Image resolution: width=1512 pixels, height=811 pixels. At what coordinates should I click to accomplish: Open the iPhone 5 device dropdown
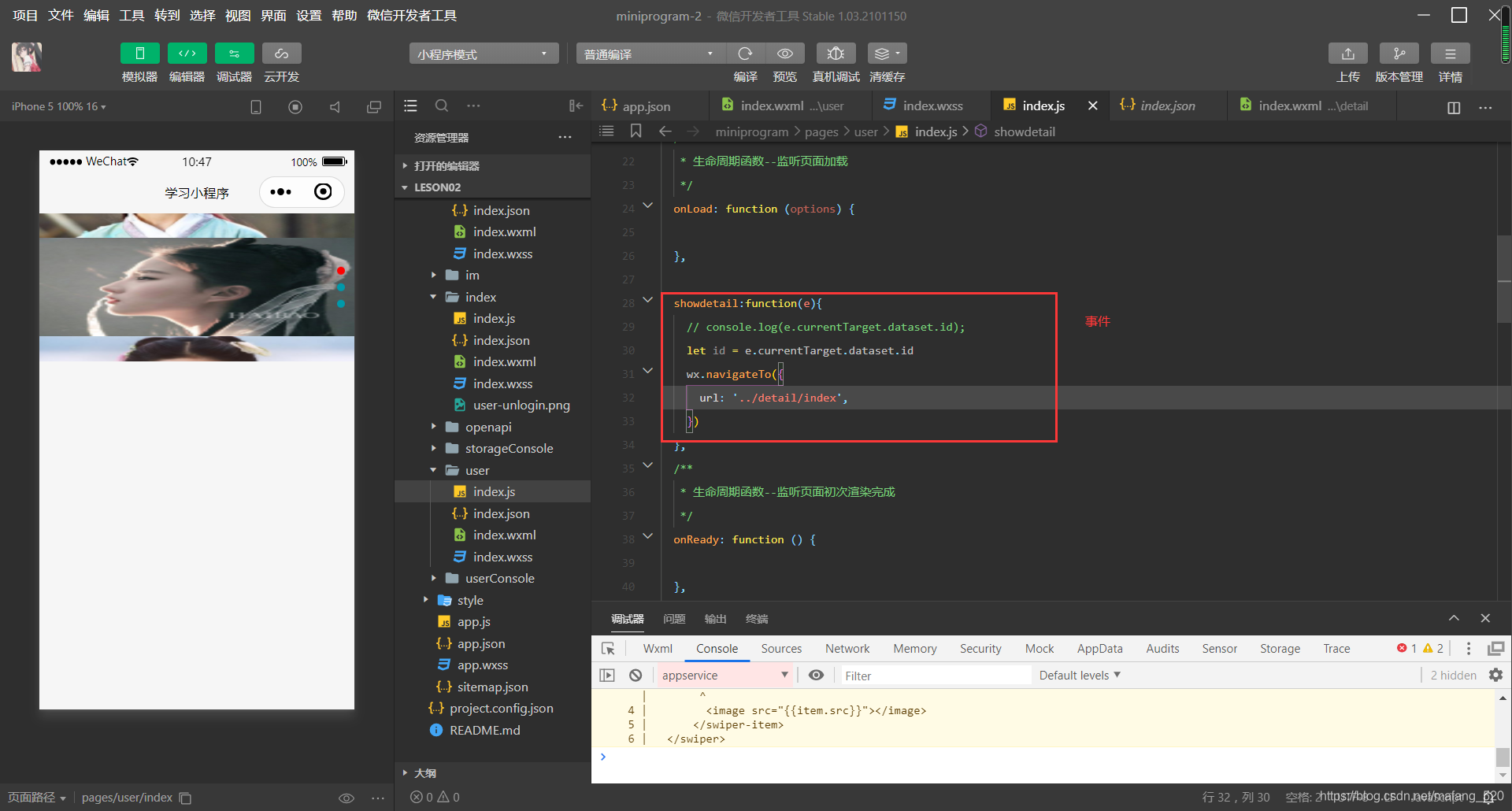tap(59, 106)
